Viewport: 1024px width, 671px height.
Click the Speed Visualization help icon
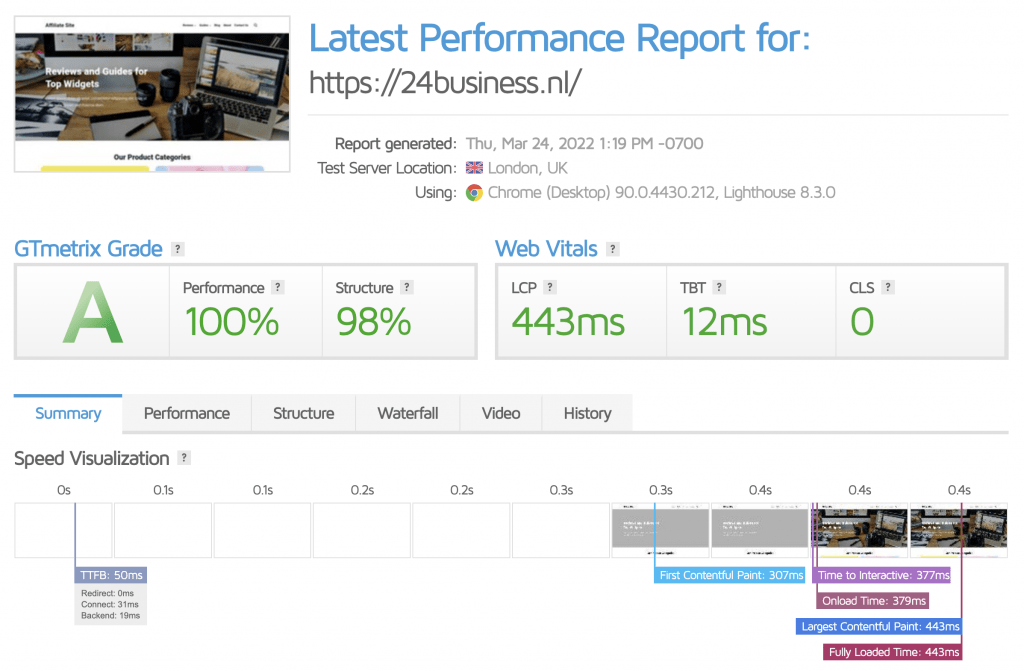click(184, 458)
